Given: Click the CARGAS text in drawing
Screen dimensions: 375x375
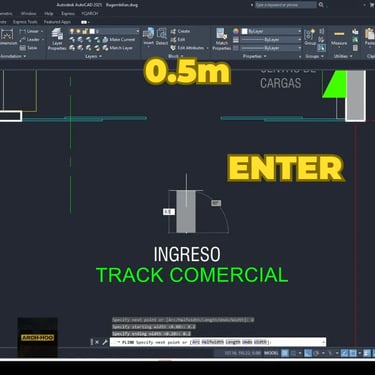Looking at the screenshot, I should pyautogui.click(x=281, y=83).
